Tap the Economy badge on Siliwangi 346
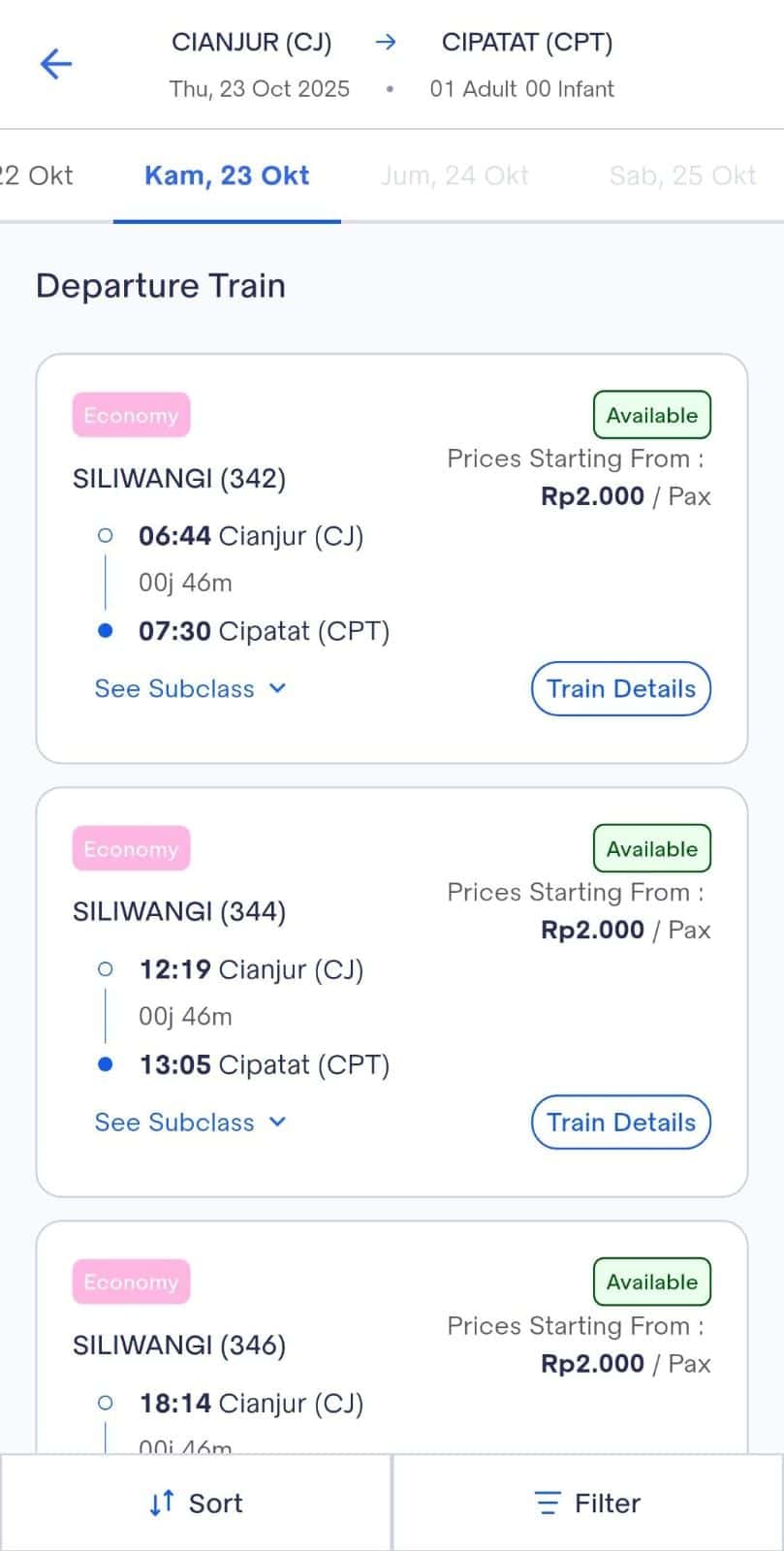 coord(131,1282)
